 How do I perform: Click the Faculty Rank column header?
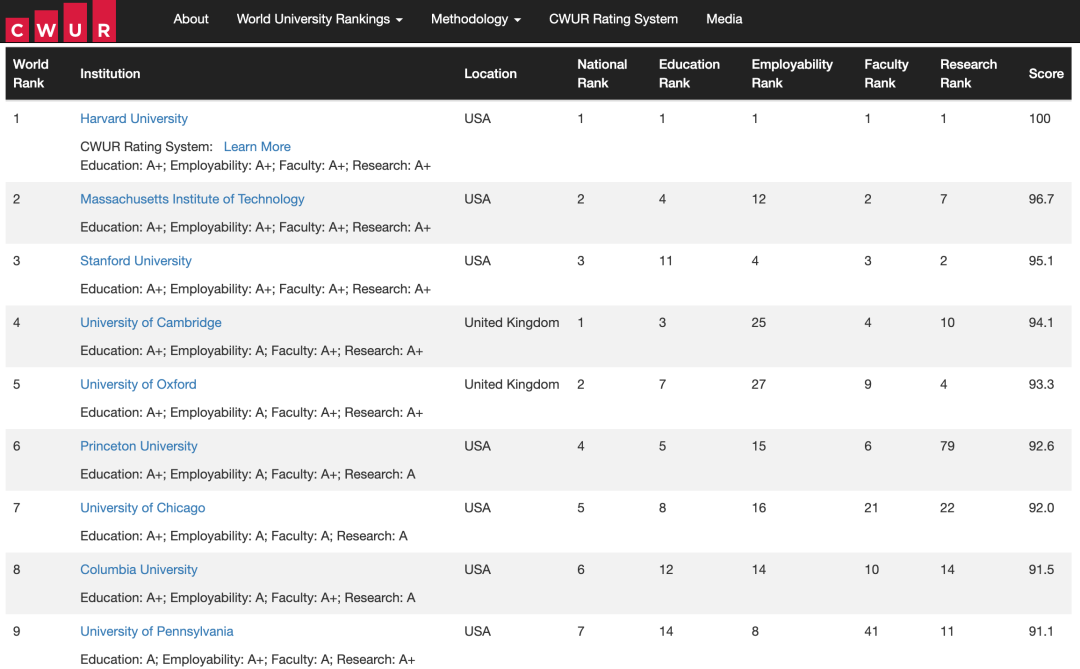(x=886, y=74)
